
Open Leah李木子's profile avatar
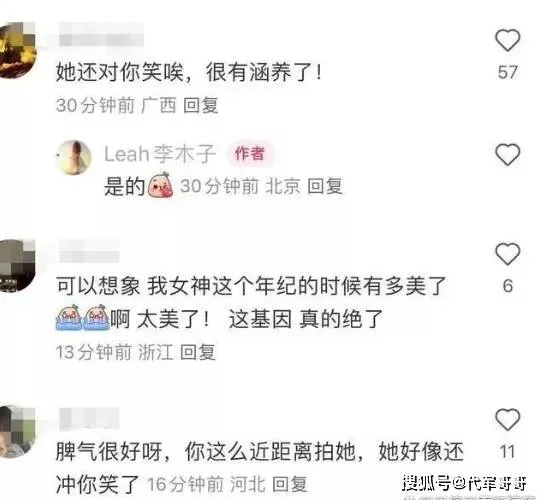[x=73, y=157]
